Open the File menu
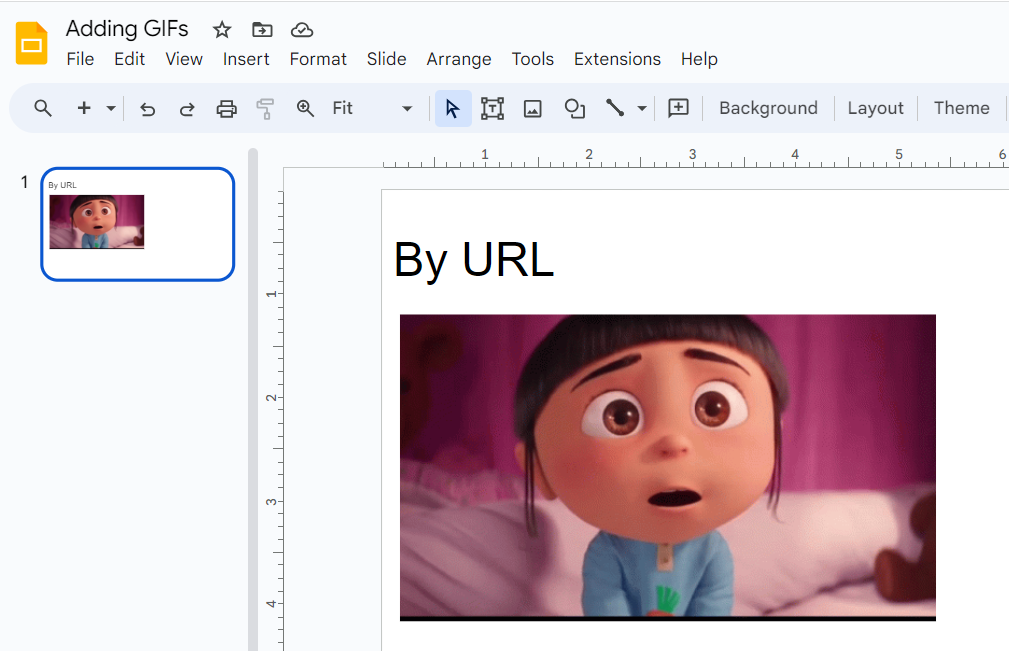 click(x=80, y=59)
